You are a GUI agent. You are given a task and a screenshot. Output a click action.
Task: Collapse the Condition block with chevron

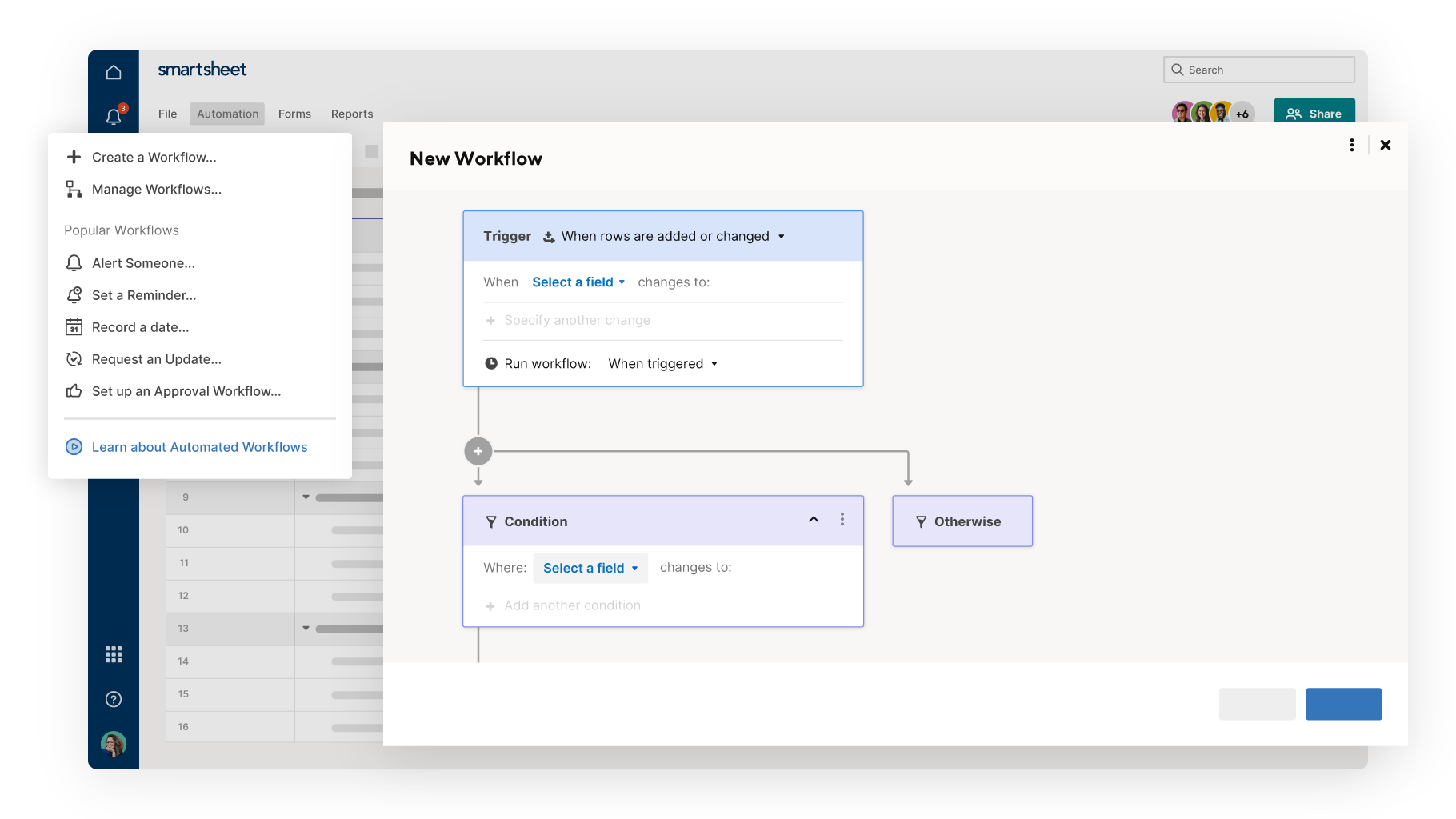(814, 520)
